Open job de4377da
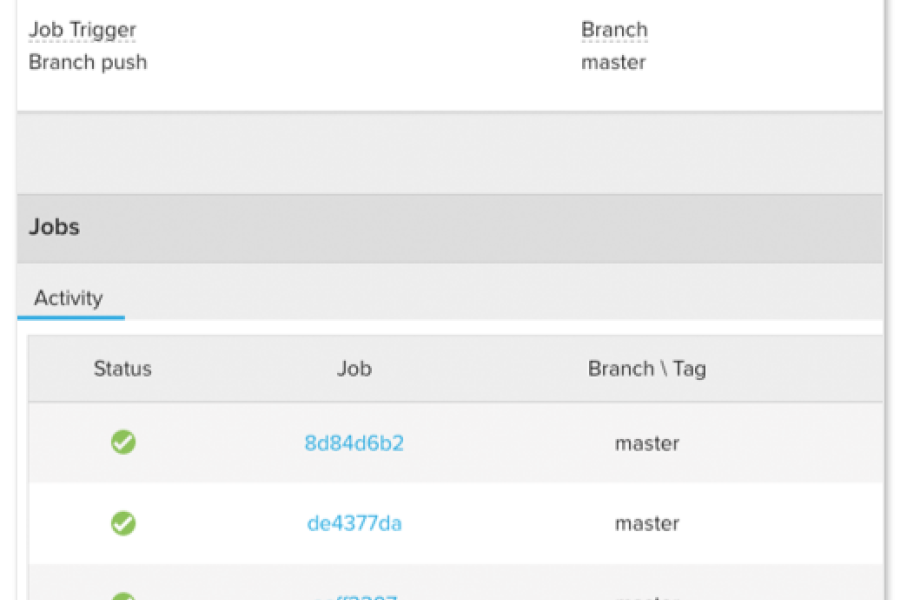This screenshot has width=900, height=600. (354, 523)
